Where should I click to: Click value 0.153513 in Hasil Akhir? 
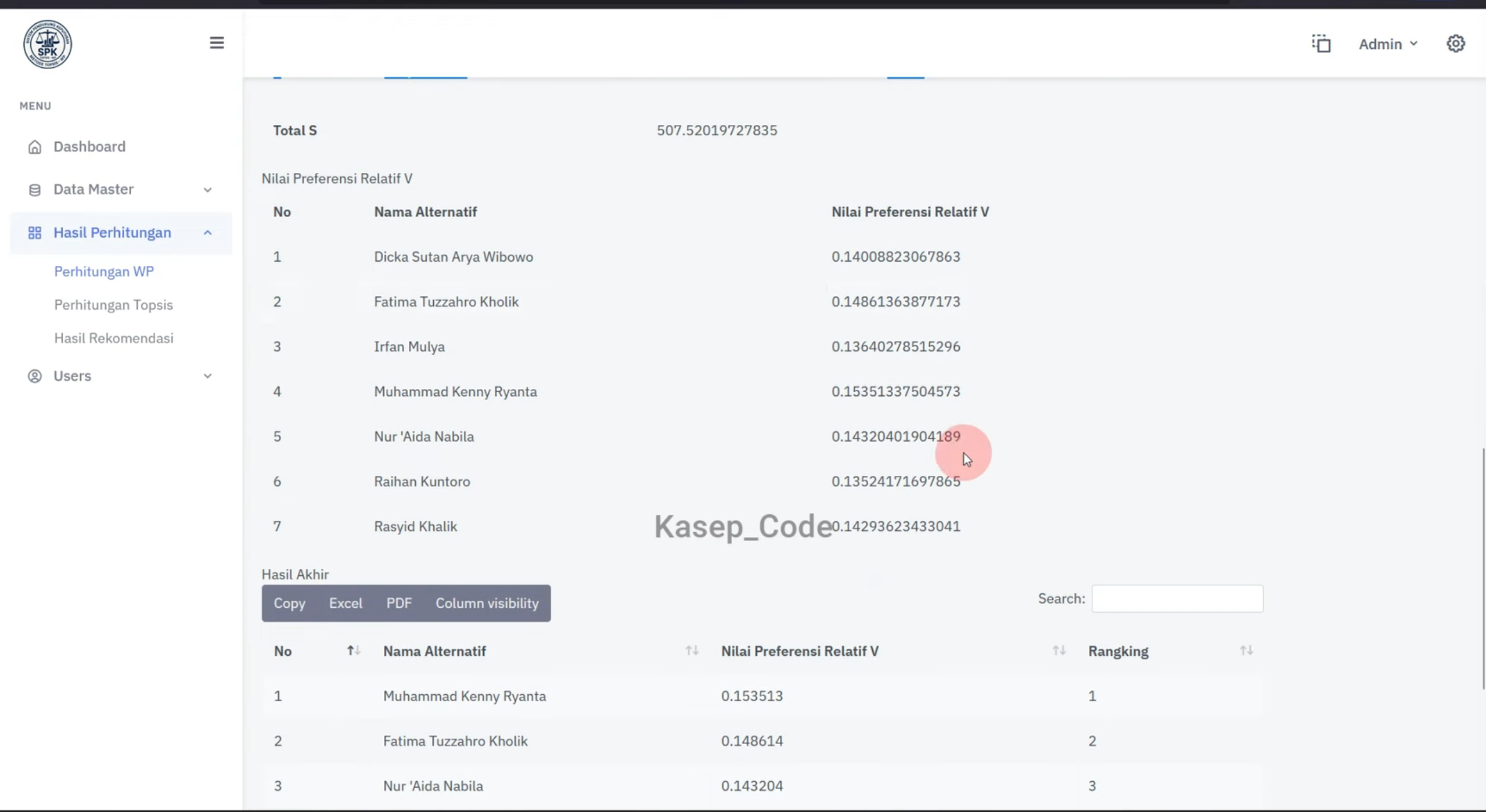[752, 696]
